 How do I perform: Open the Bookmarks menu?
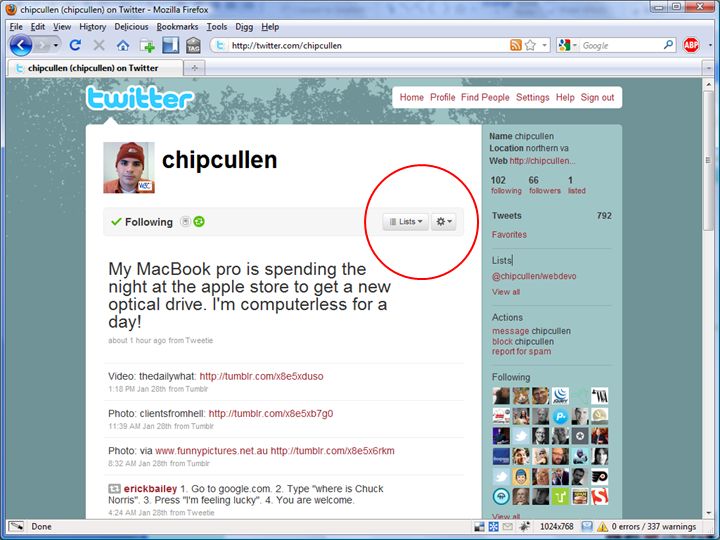point(177,27)
